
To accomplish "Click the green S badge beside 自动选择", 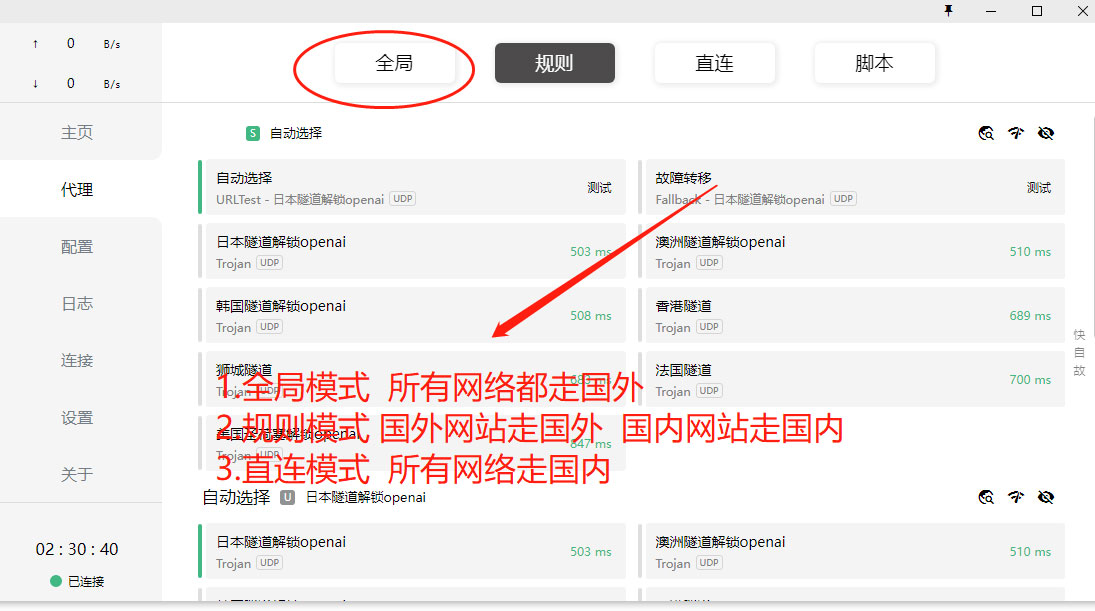I will click(x=253, y=133).
